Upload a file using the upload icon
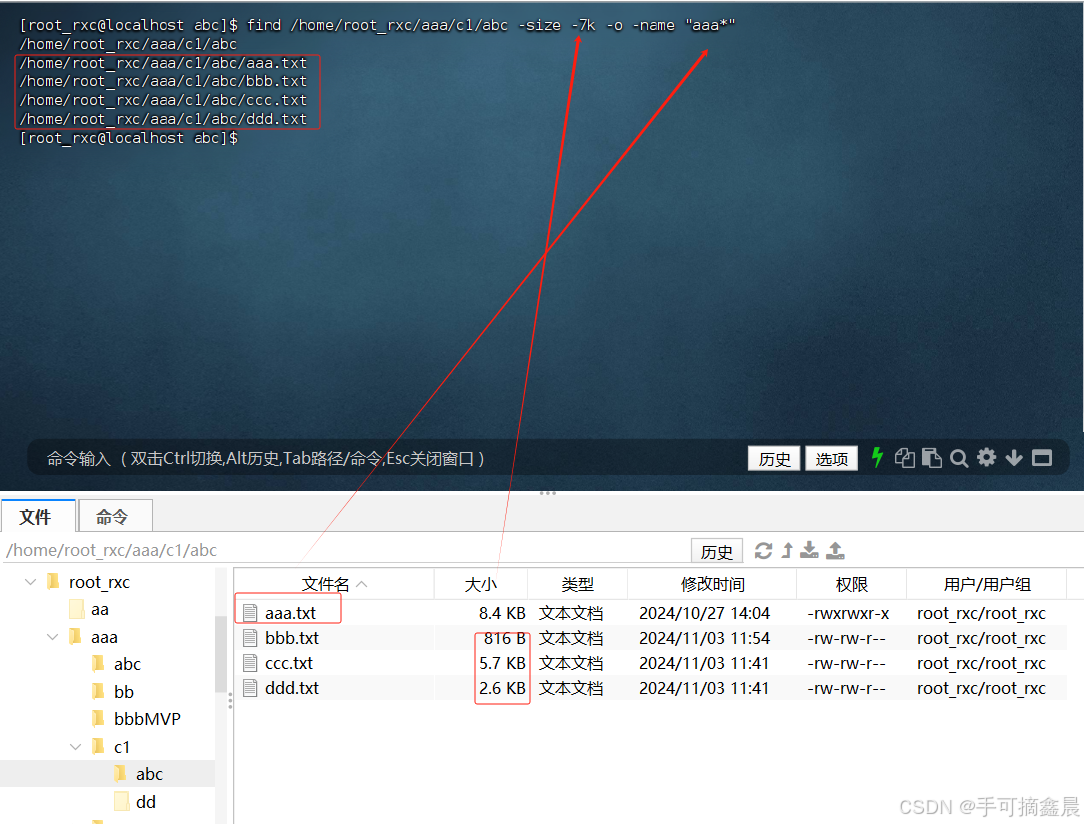This screenshot has height=824, width=1084. (835, 550)
